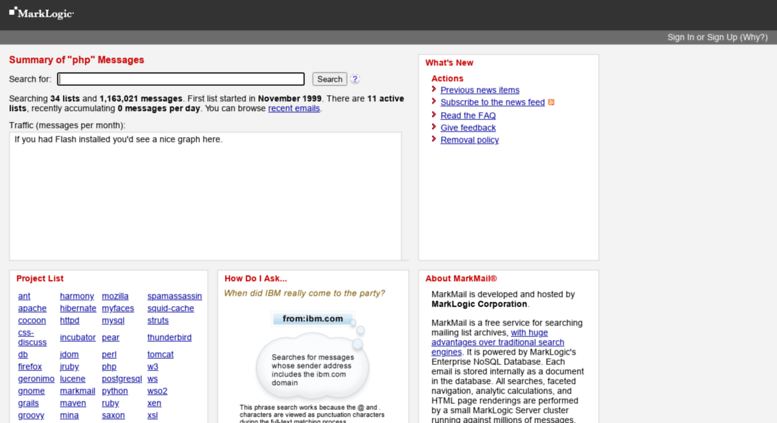Open the grails project link

pos(28,403)
